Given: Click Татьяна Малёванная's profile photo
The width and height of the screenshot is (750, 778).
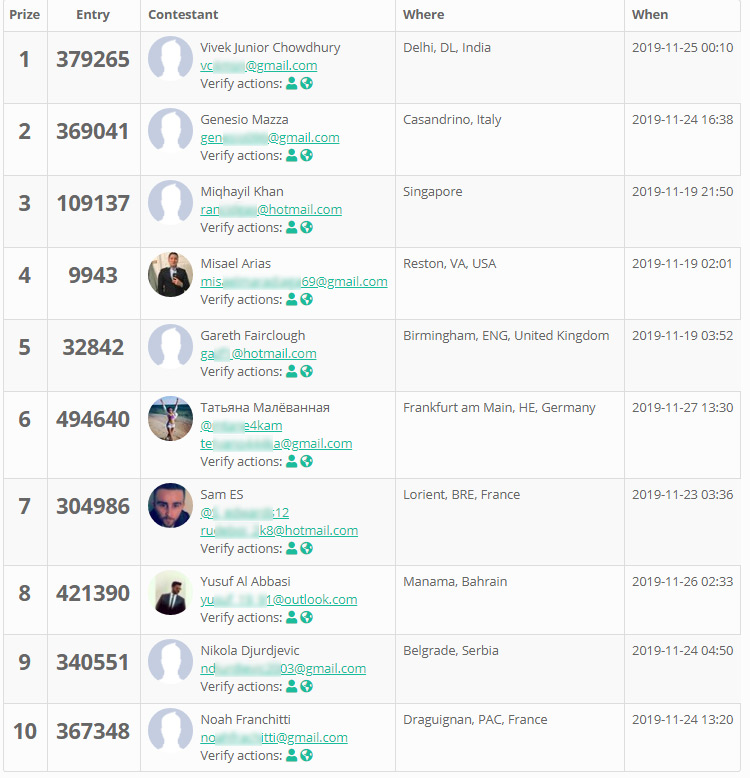Looking at the screenshot, I should click(x=170, y=419).
